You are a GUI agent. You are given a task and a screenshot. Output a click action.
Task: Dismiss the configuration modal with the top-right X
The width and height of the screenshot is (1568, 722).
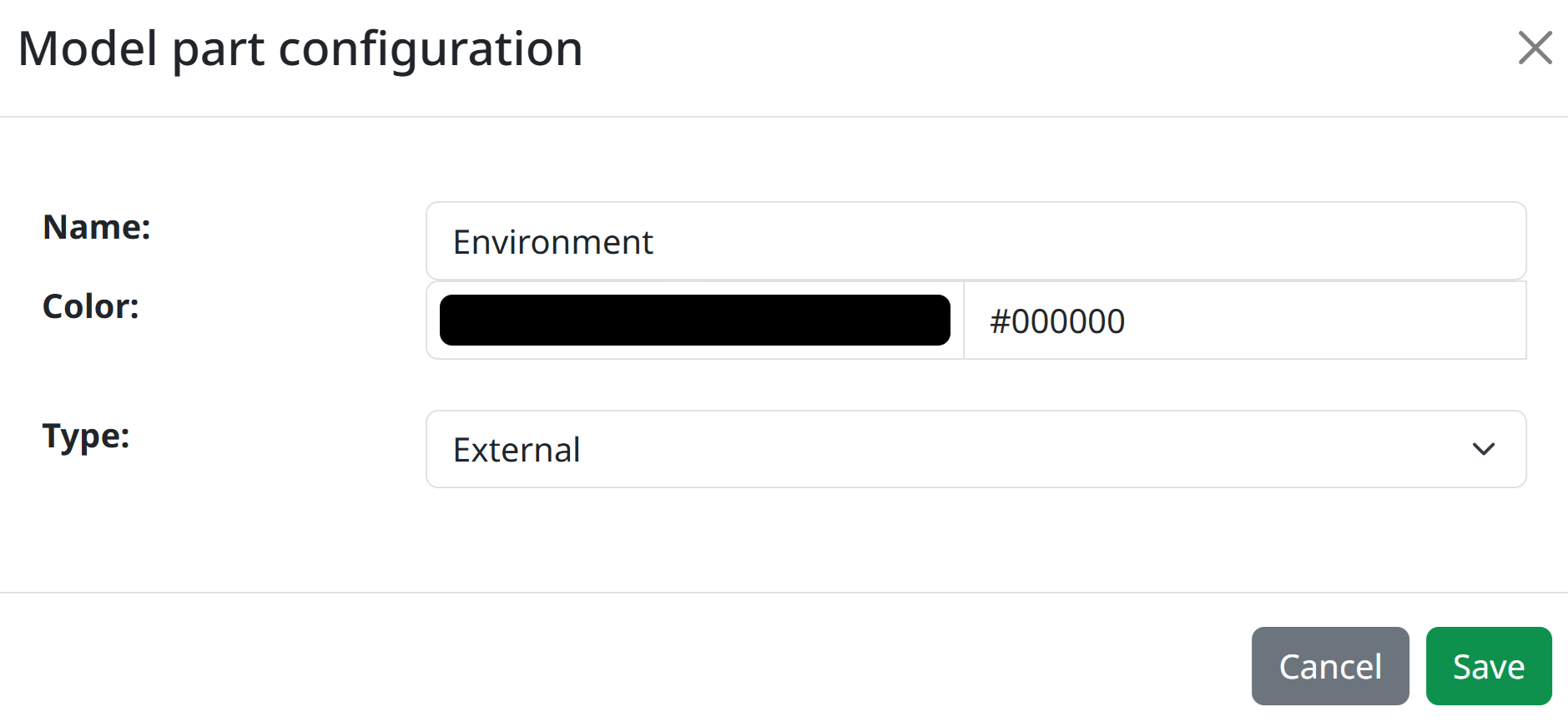coord(1535,48)
